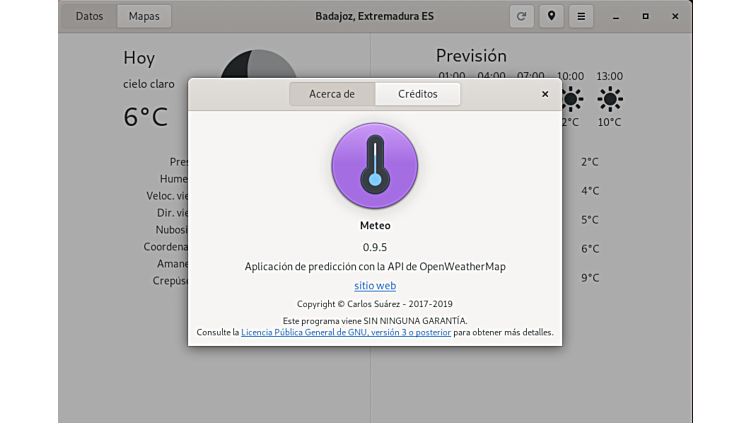
Task: Minimize the Meteo window
Action: [615, 16]
